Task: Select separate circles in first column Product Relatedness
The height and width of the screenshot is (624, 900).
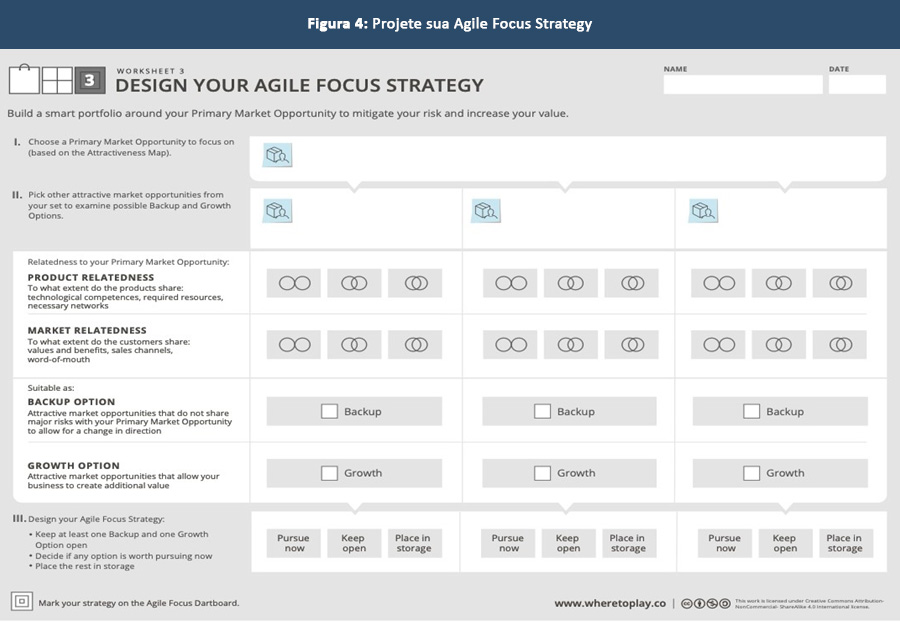Action: coord(294,283)
